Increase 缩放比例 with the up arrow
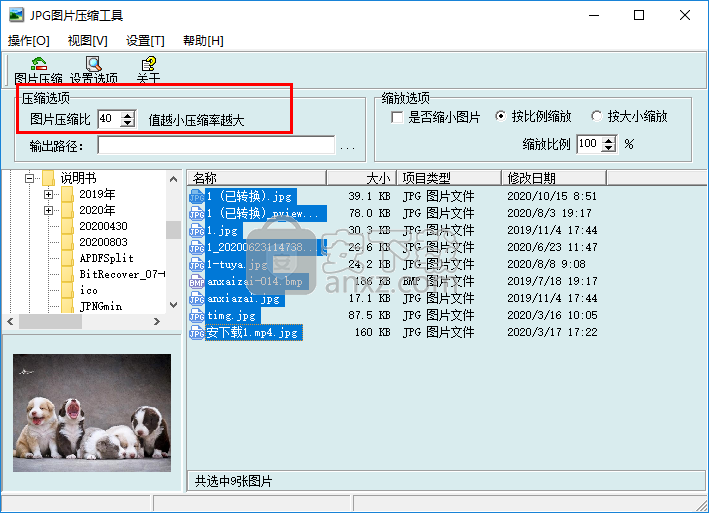Viewport: 709px width, 513px height. [x=609, y=141]
